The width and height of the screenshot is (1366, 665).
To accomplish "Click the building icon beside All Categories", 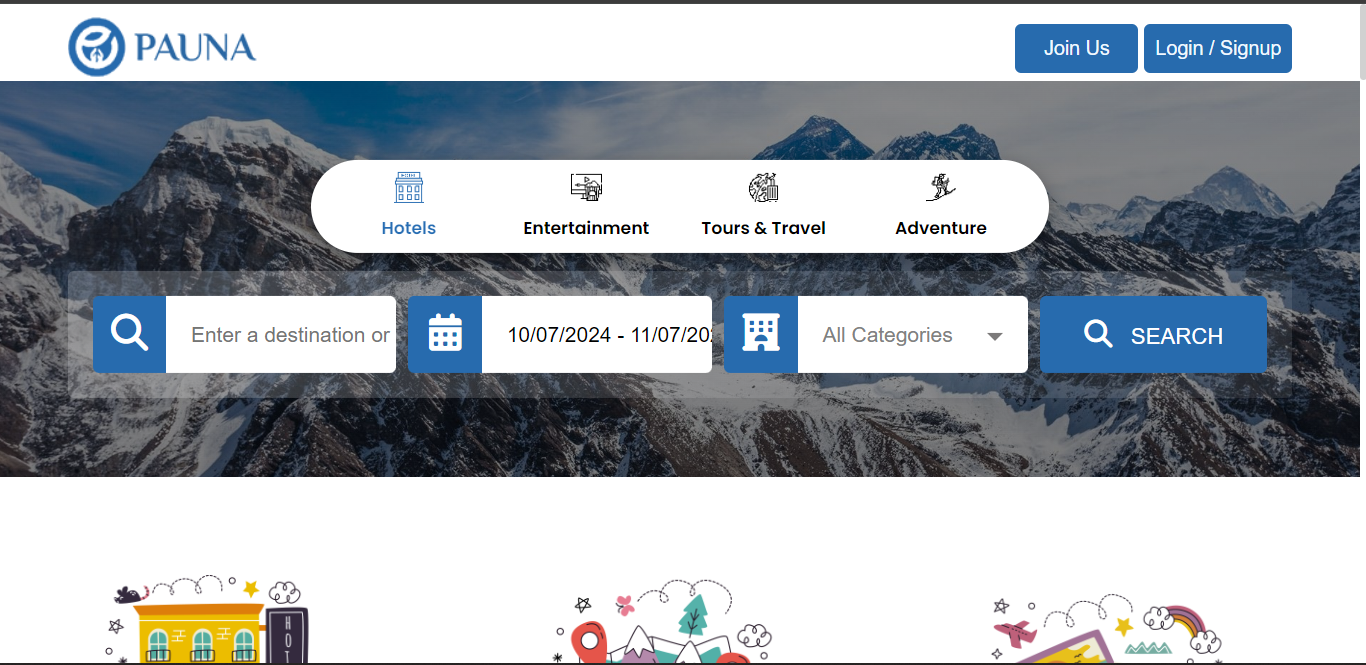I will [761, 334].
